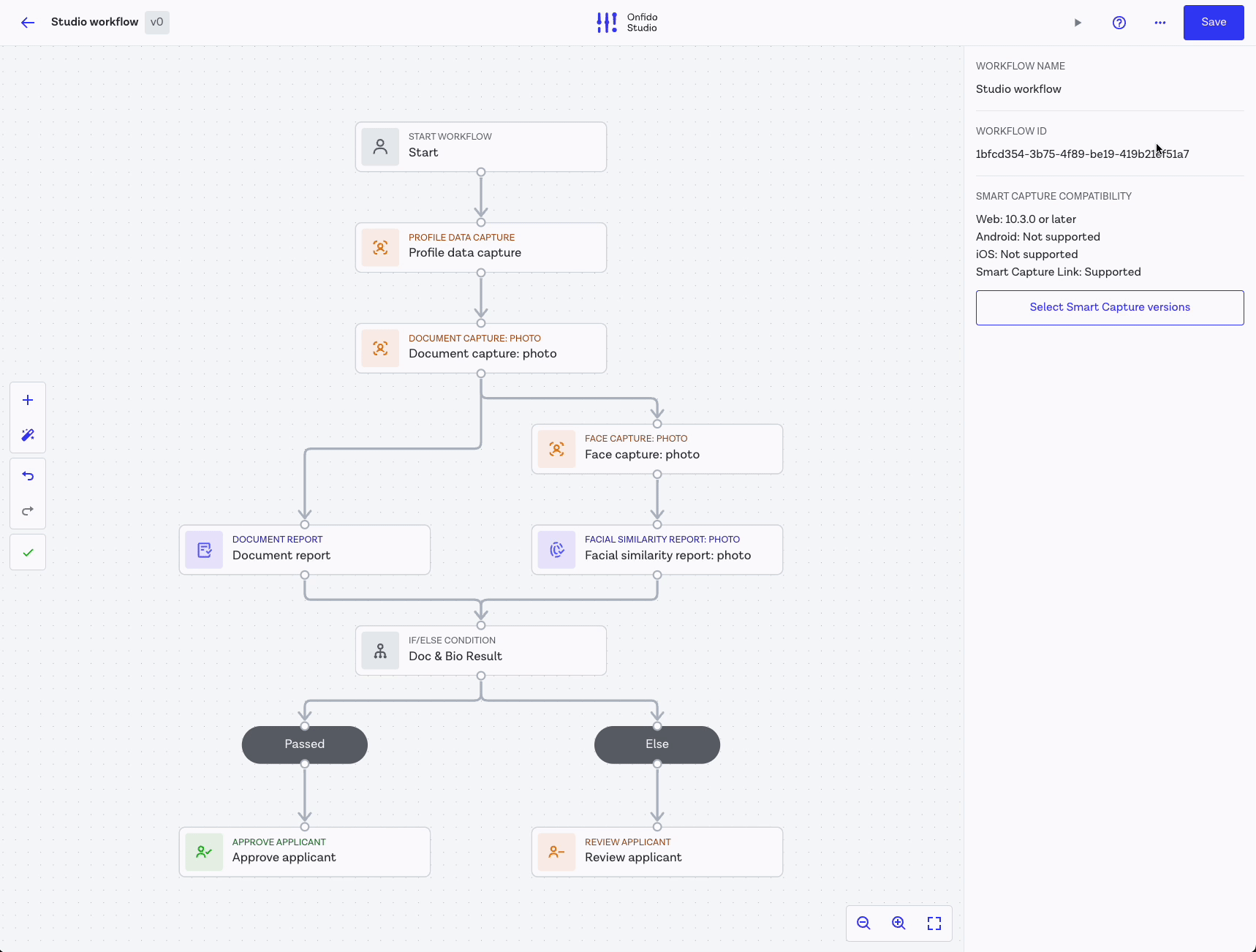Viewport: 1256px width, 952px height.
Task: Save the workflow
Action: click(1213, 23)
